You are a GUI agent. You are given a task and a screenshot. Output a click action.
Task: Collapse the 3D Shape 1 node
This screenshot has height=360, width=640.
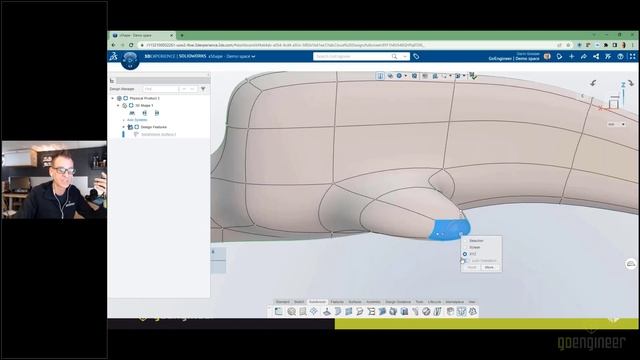coord(118,105)
